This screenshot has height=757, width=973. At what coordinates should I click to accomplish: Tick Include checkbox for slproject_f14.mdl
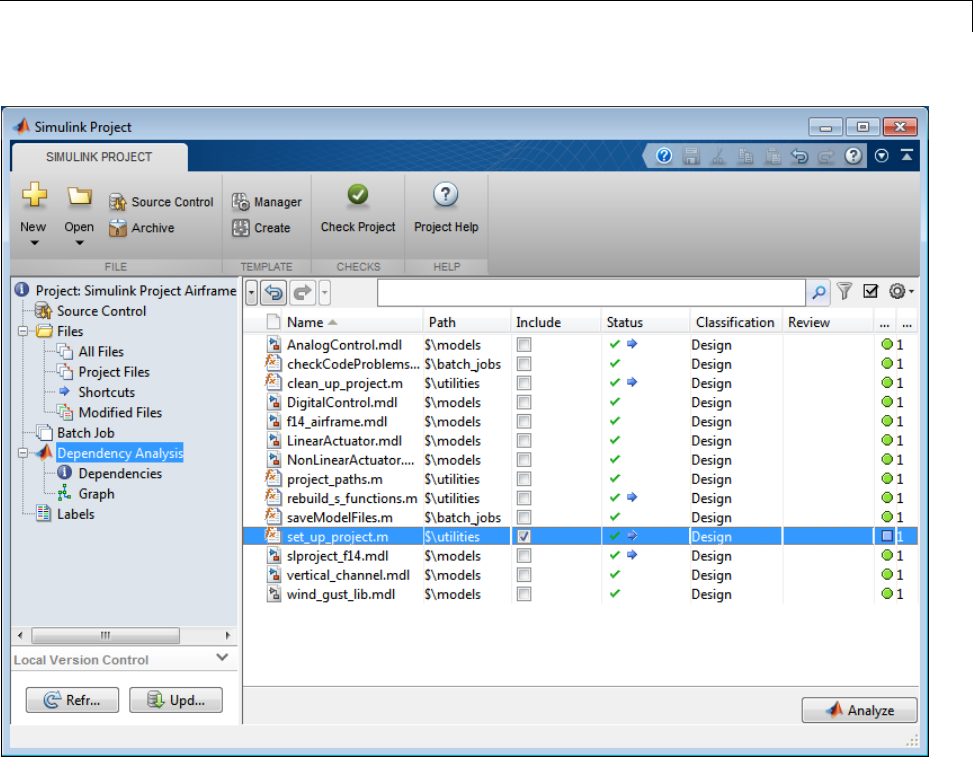524,555
